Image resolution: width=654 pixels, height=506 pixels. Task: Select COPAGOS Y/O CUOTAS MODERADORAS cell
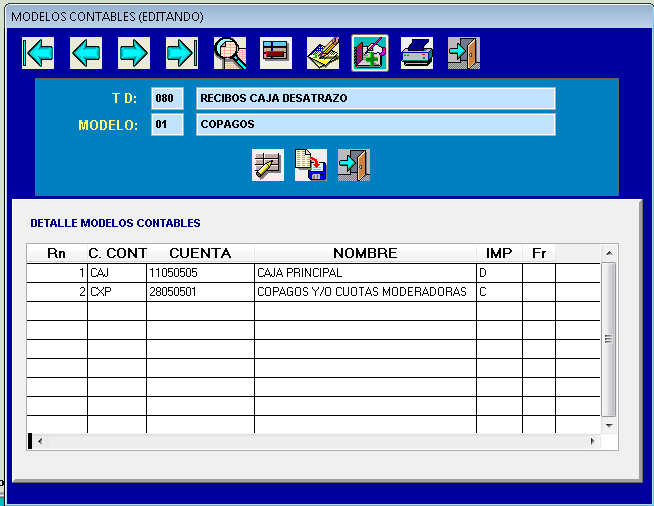365,292
